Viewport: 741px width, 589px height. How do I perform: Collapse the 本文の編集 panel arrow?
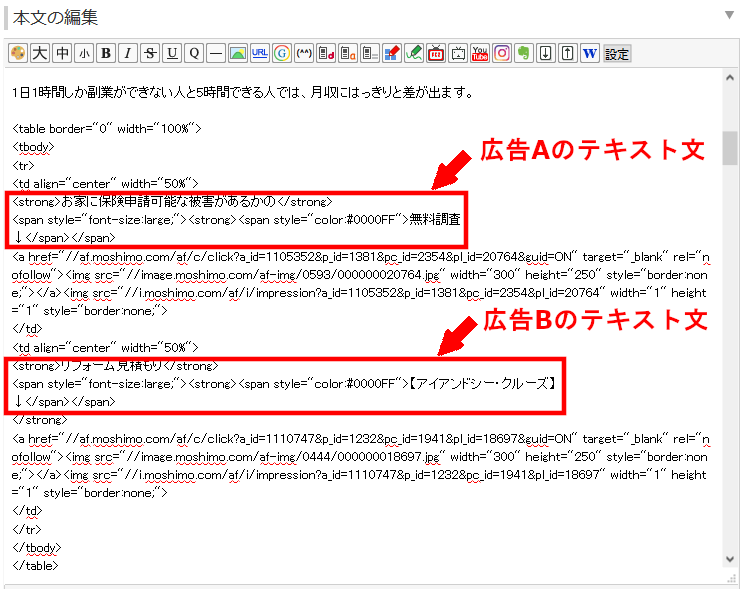tap(729, 15)
